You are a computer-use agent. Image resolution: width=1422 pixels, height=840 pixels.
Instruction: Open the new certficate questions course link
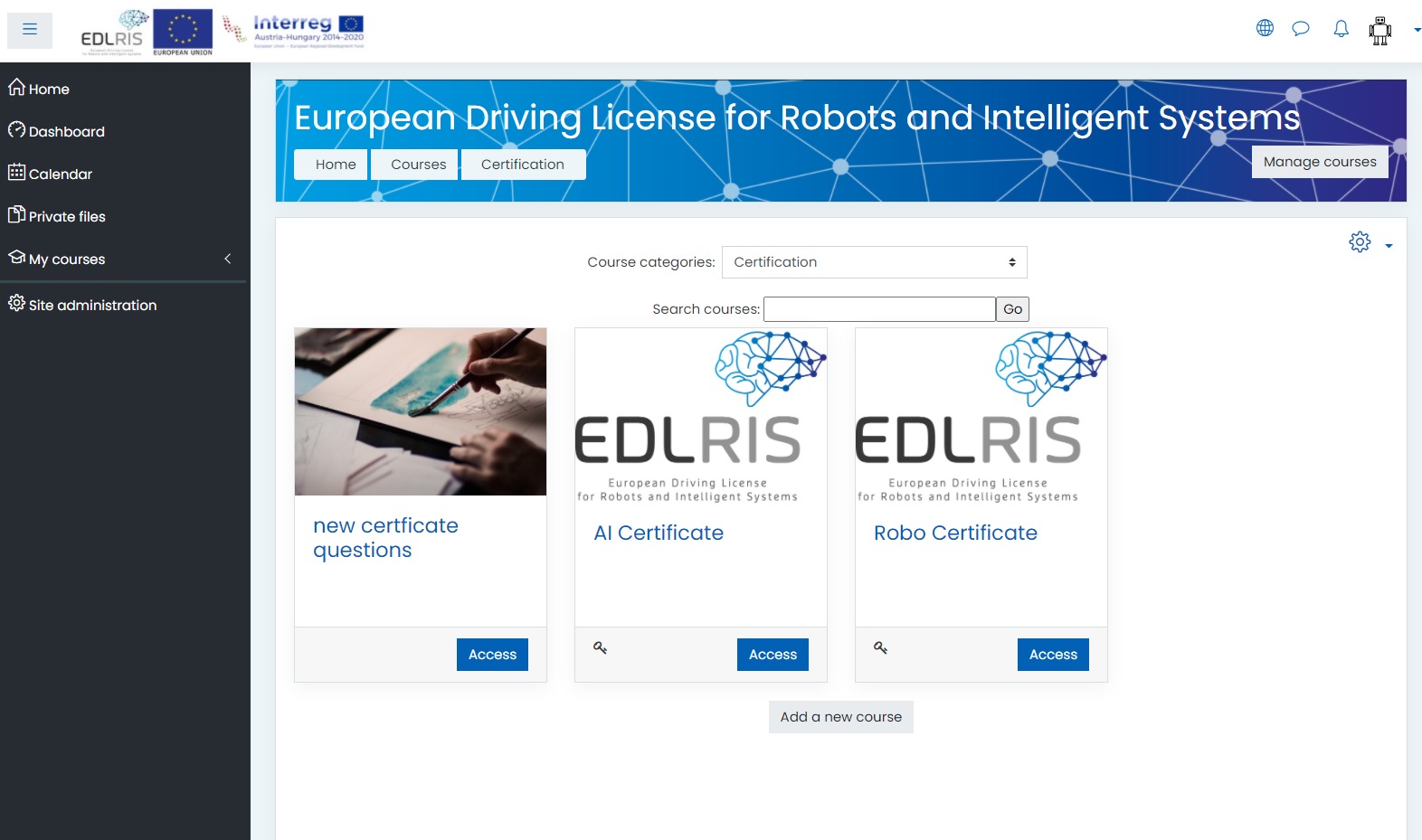point(385,538)
